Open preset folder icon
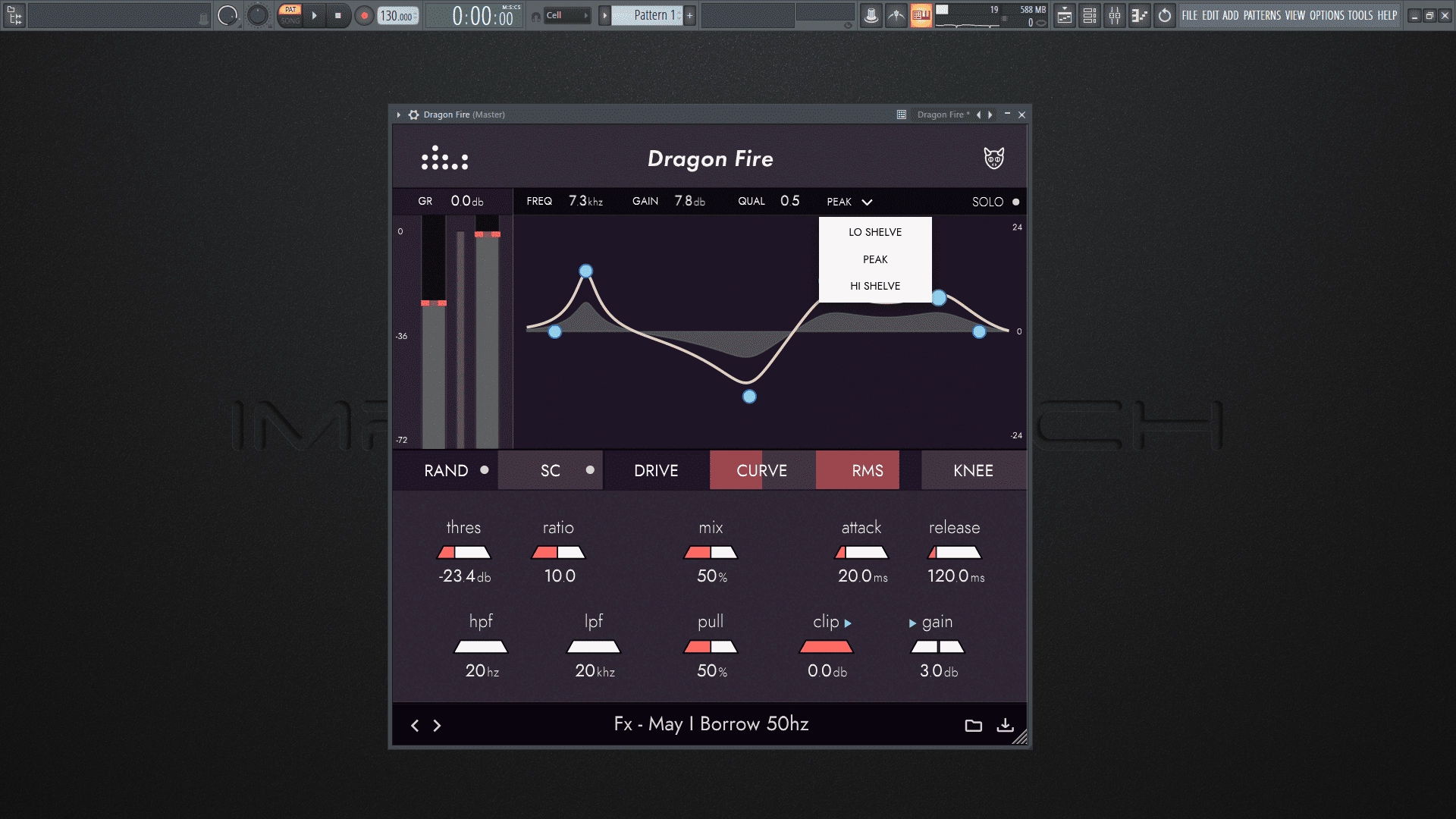Viewport: 1456px width, 819px height. point(973,726)
